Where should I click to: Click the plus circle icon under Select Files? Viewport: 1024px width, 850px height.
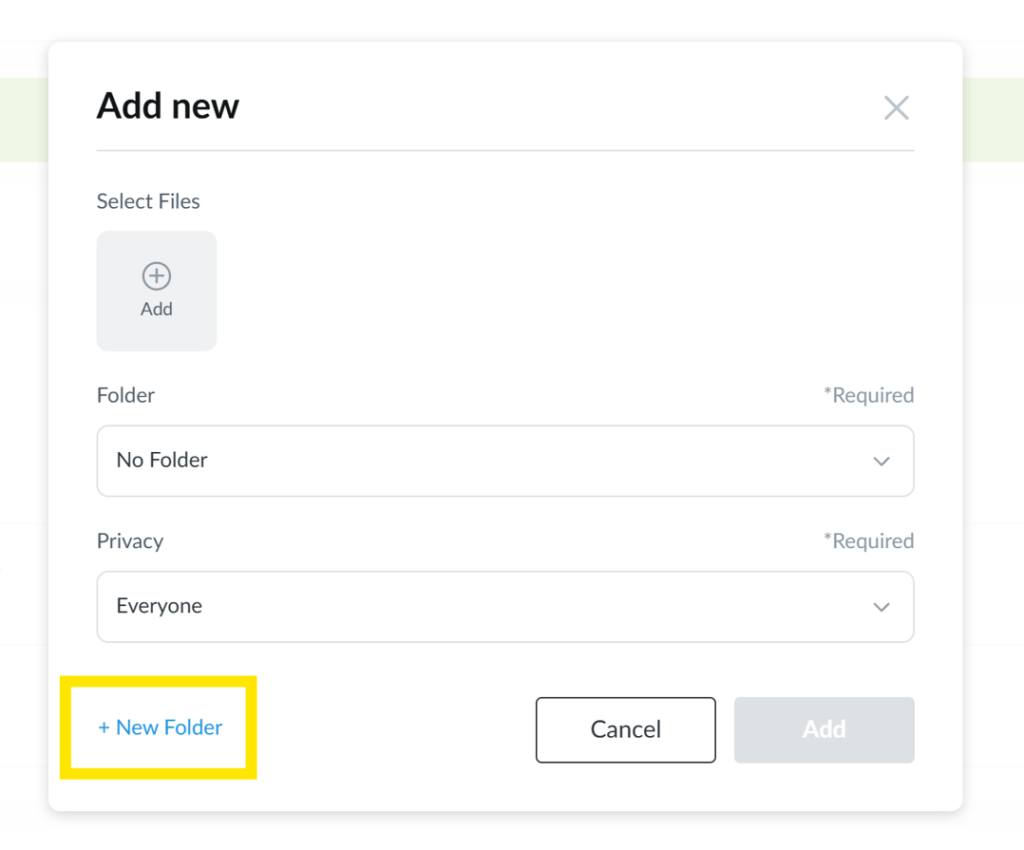point(156,277)
